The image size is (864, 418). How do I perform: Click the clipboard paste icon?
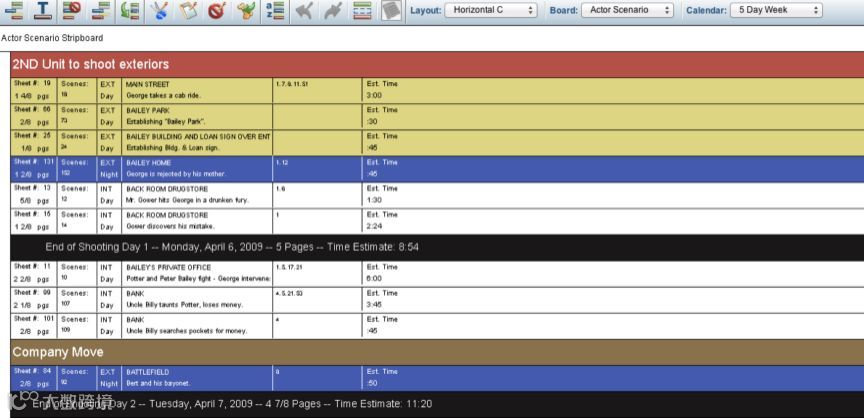click(x=188, y=10)
